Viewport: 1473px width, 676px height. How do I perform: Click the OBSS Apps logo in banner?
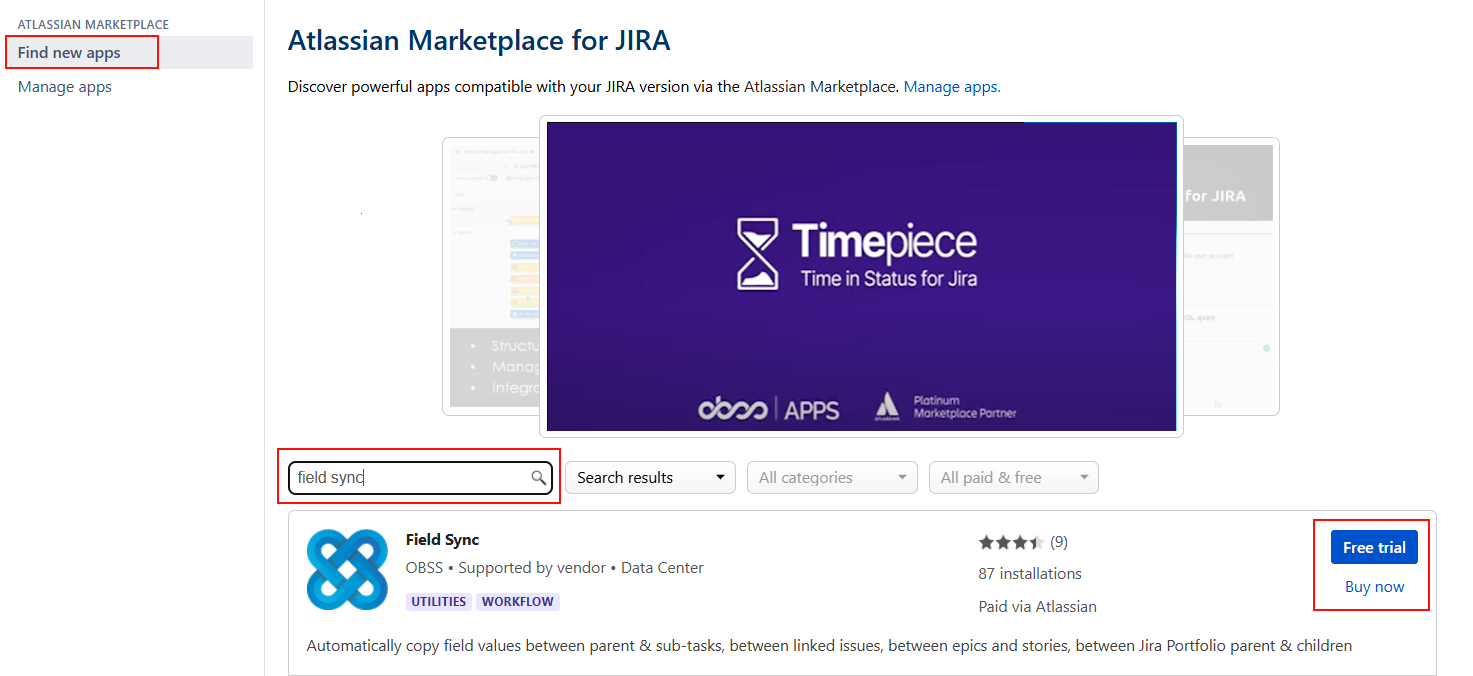point(768,408)
